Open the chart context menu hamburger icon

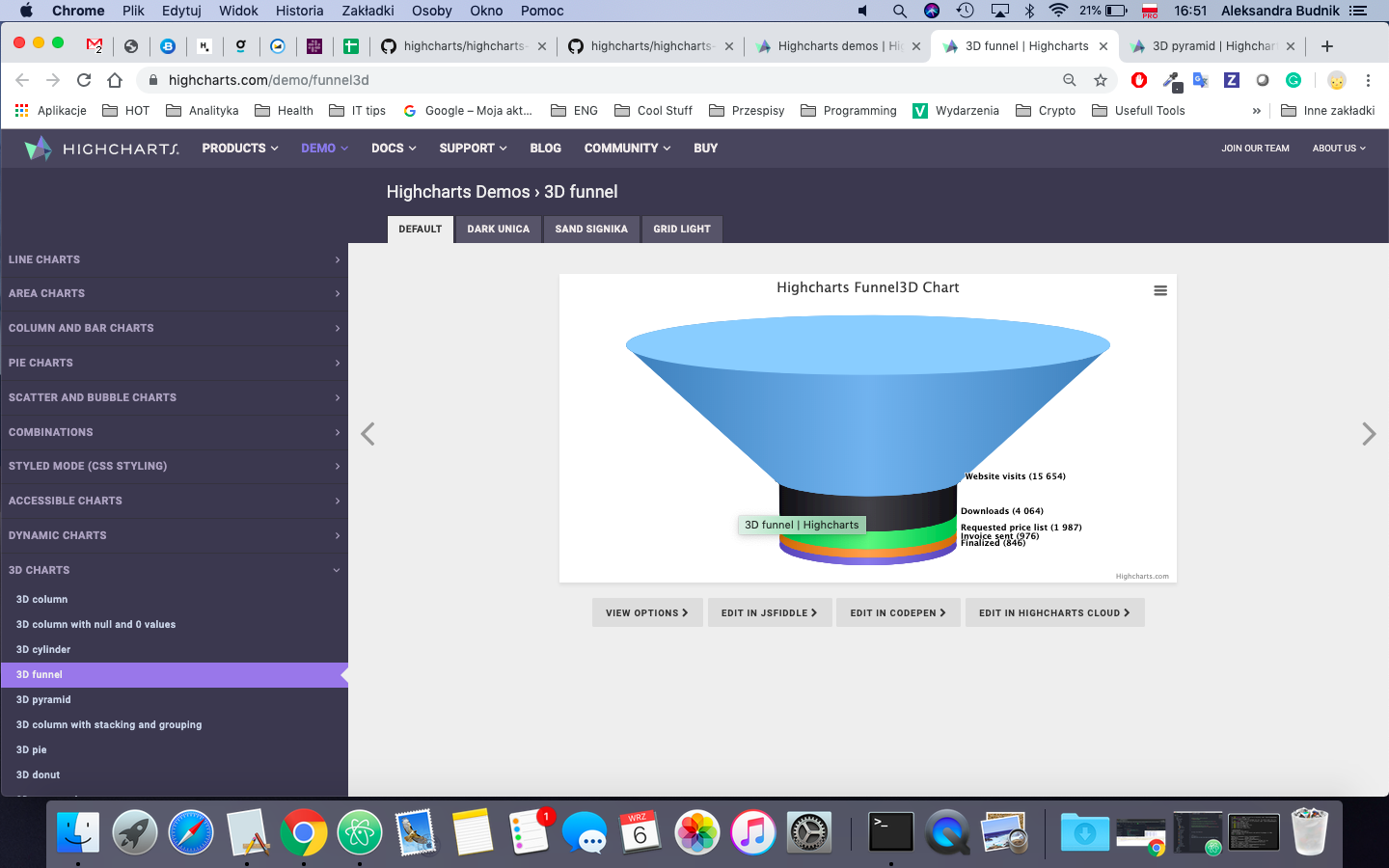tap(1160, 290)
